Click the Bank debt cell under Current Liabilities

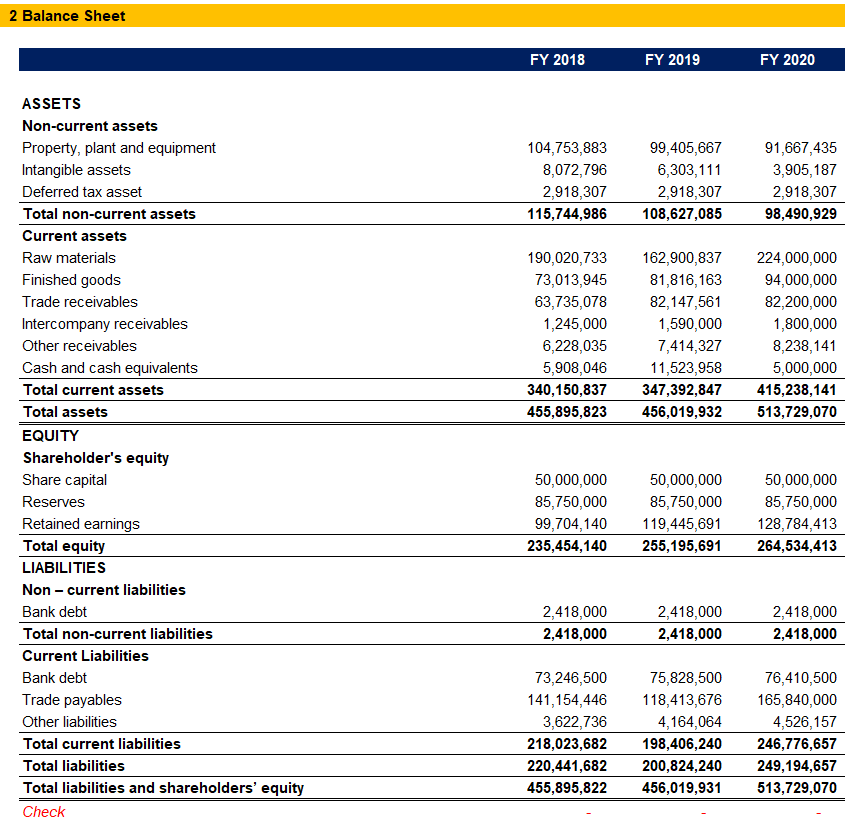[53, 677]
